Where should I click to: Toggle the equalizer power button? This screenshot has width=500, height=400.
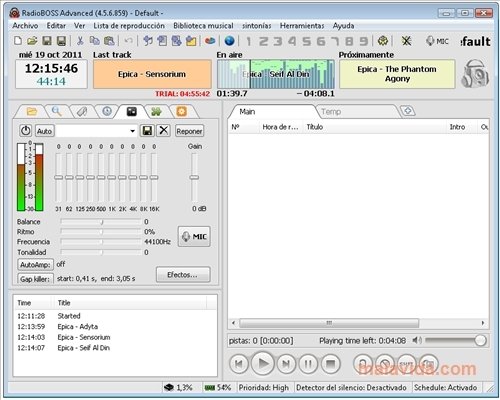[26, 131]
